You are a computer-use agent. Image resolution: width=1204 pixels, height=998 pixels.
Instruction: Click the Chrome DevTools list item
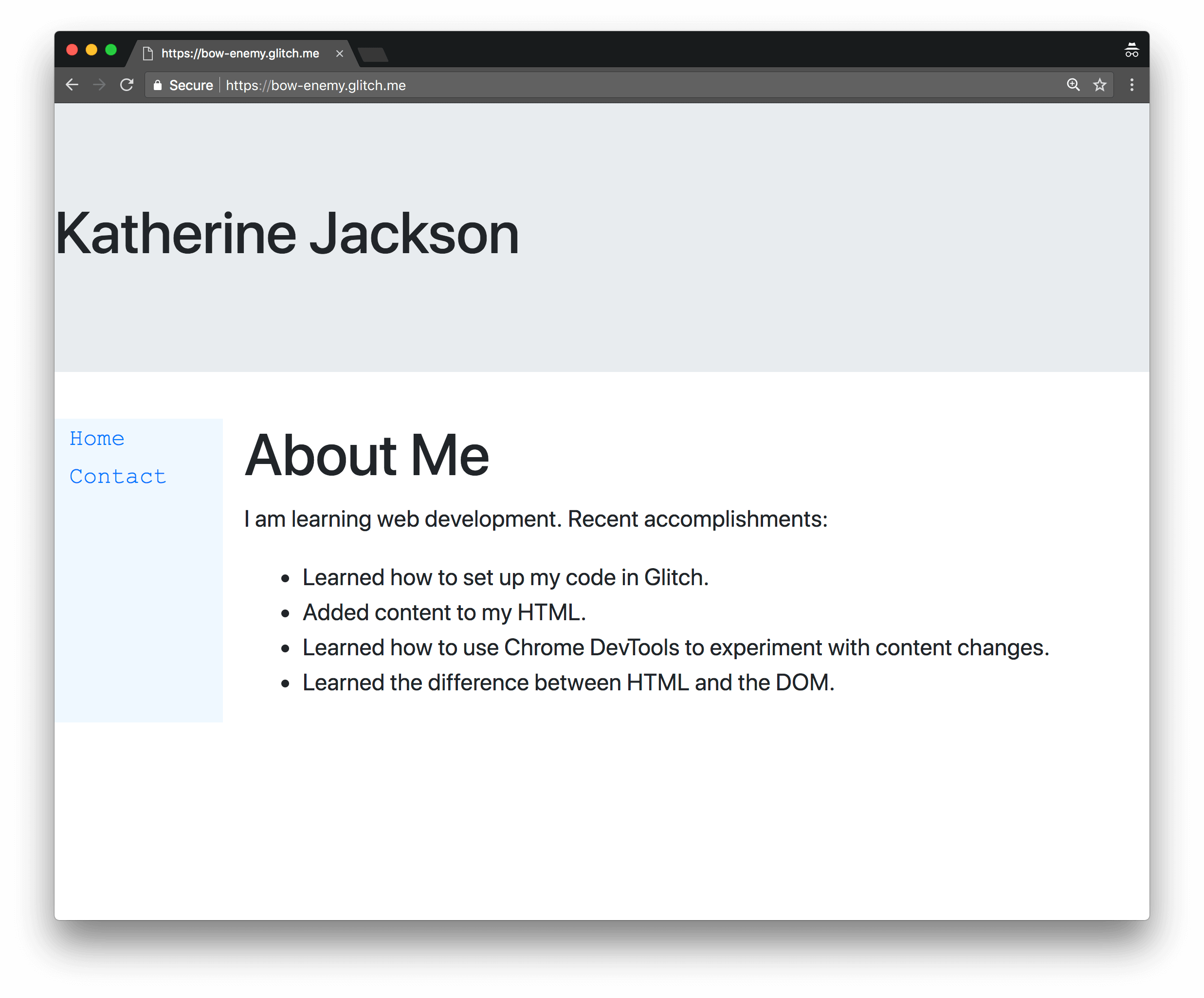tap(676, 647)
